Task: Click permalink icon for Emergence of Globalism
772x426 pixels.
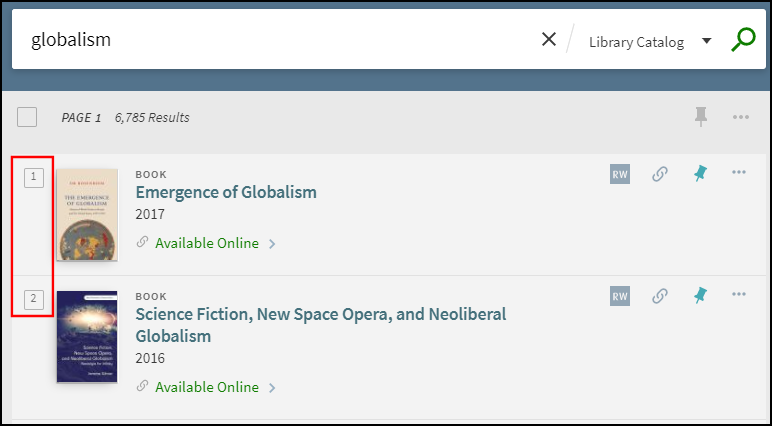Action: pos(660,174)
